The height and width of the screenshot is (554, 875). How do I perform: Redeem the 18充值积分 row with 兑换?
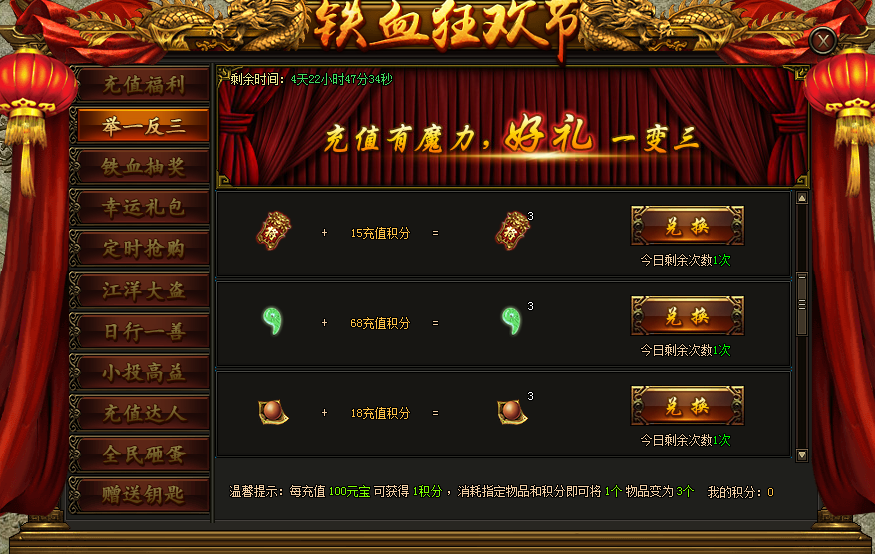point(687,406)
